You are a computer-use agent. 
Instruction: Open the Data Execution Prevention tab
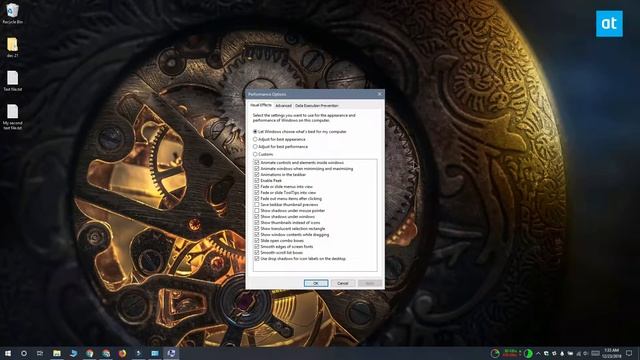pos(316,106)
